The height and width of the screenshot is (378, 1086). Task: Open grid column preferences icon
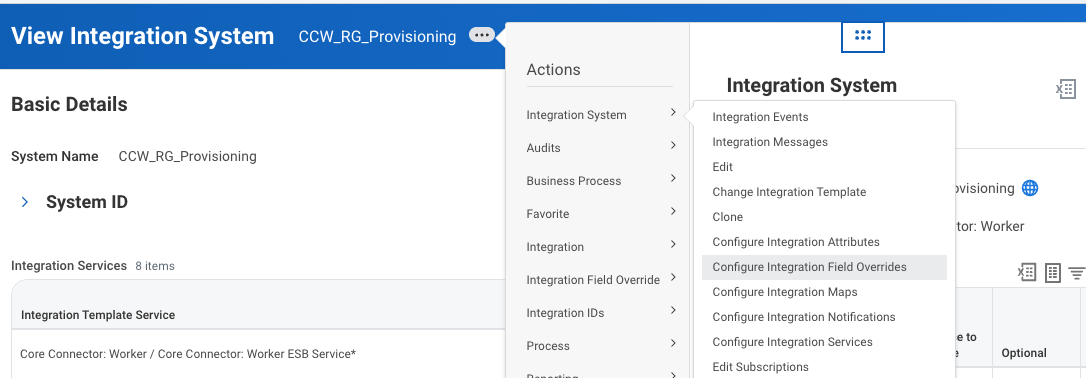pos(1053,273)
